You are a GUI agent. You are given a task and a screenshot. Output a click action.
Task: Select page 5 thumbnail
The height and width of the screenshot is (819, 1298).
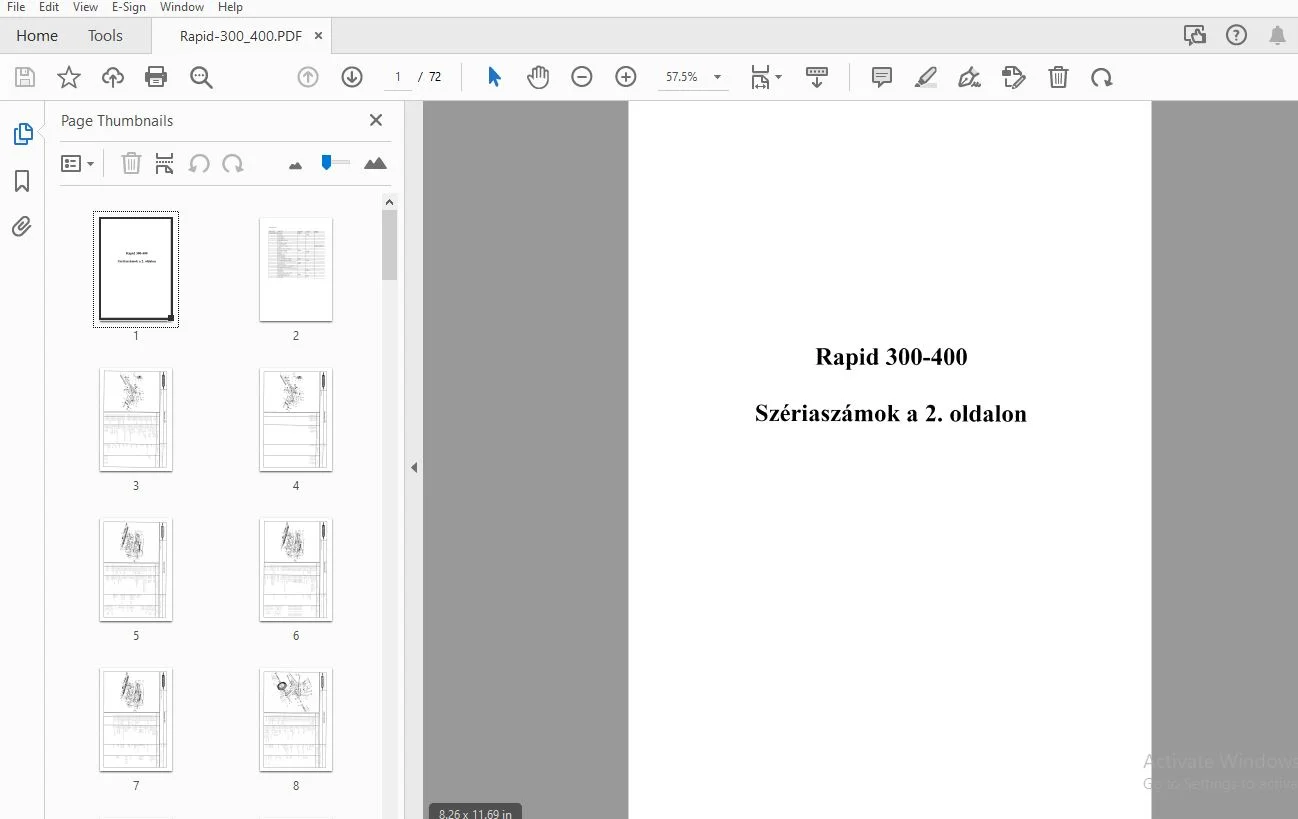coord(136,569)
